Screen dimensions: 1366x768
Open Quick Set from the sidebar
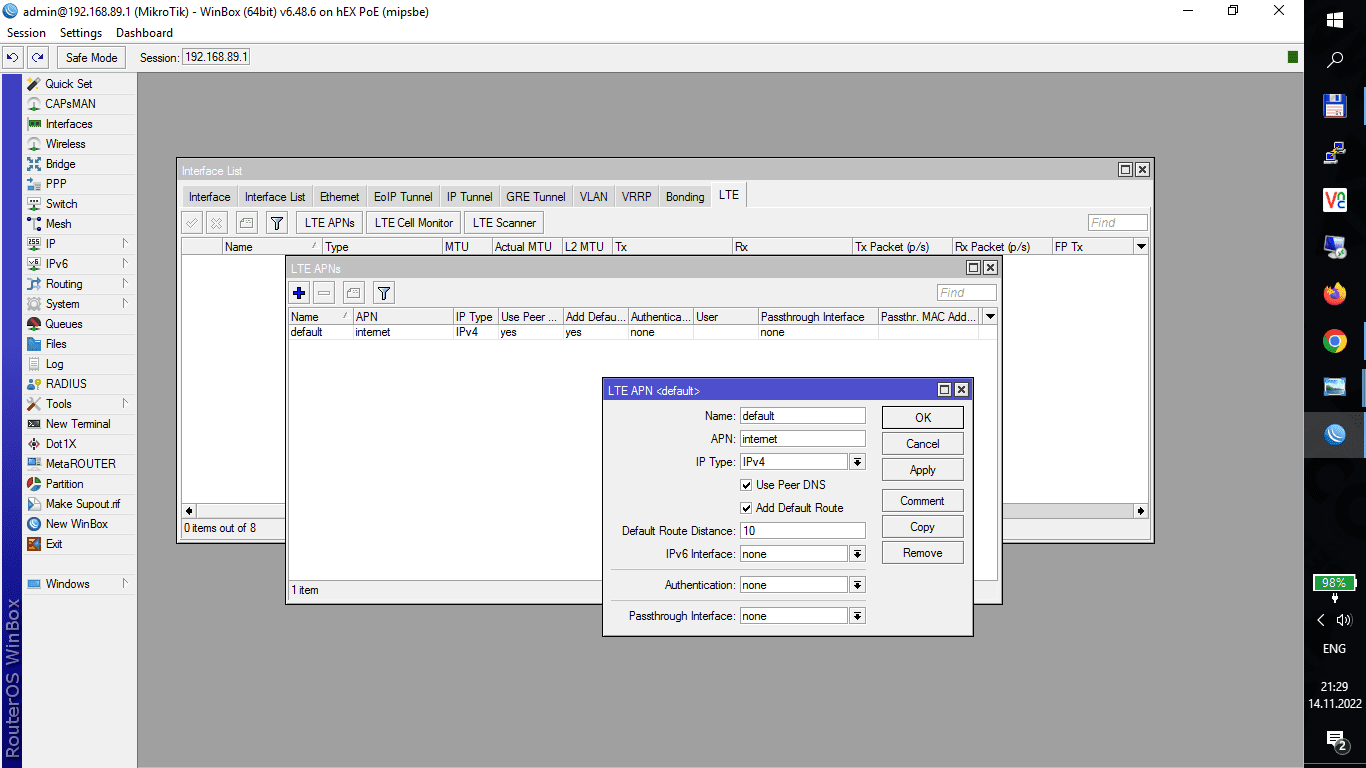click(x=68, y=84)
